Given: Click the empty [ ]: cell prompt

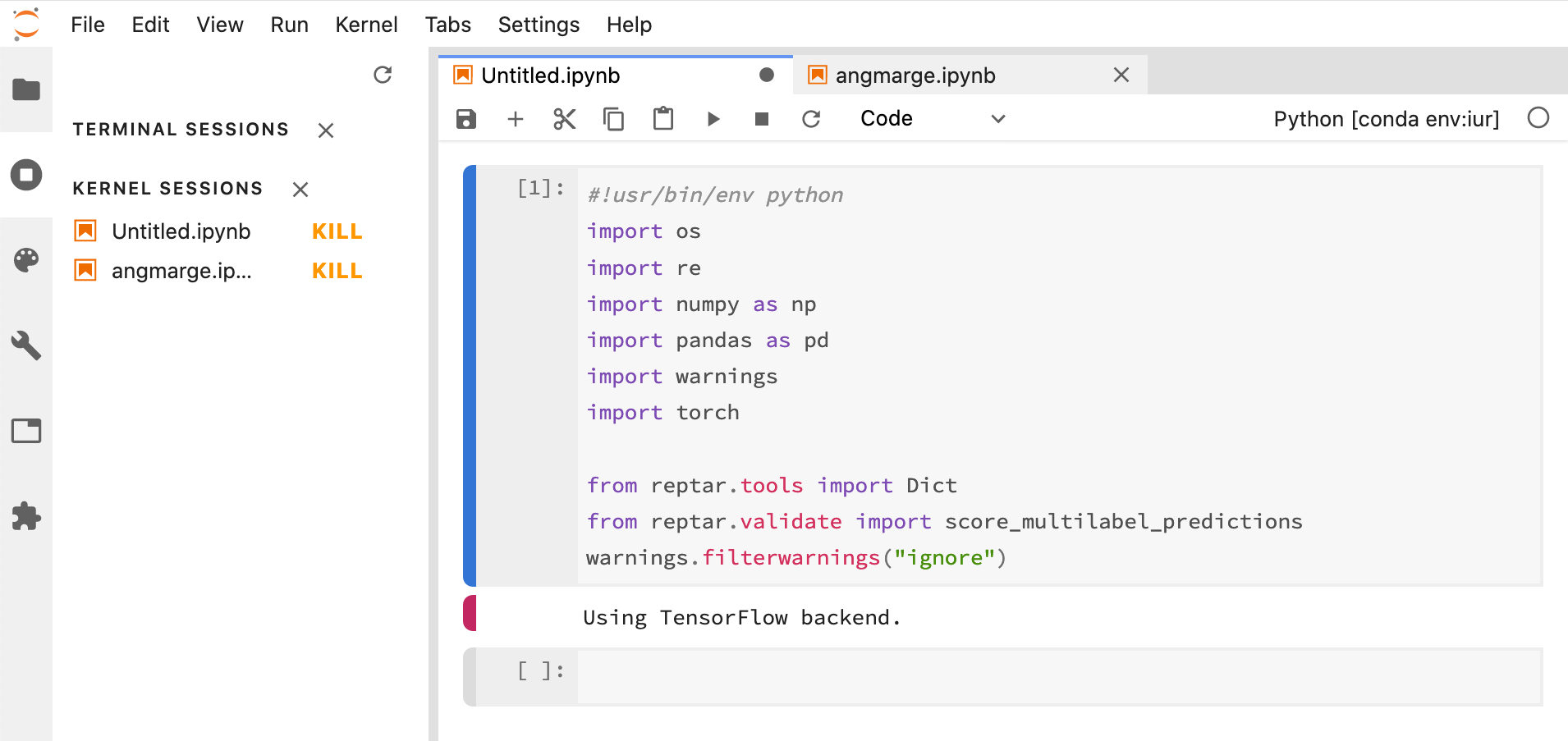Looking at the screenshot, I should pyautogui.click(x=541, y=671).
